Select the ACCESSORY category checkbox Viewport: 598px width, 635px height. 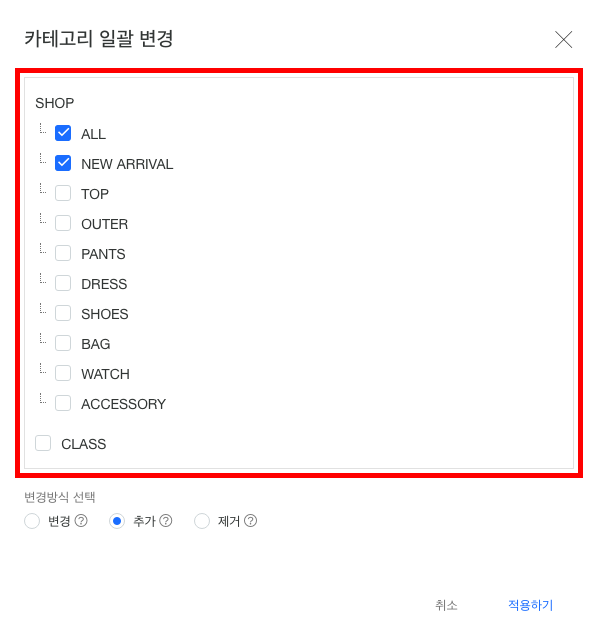(63, 403)
